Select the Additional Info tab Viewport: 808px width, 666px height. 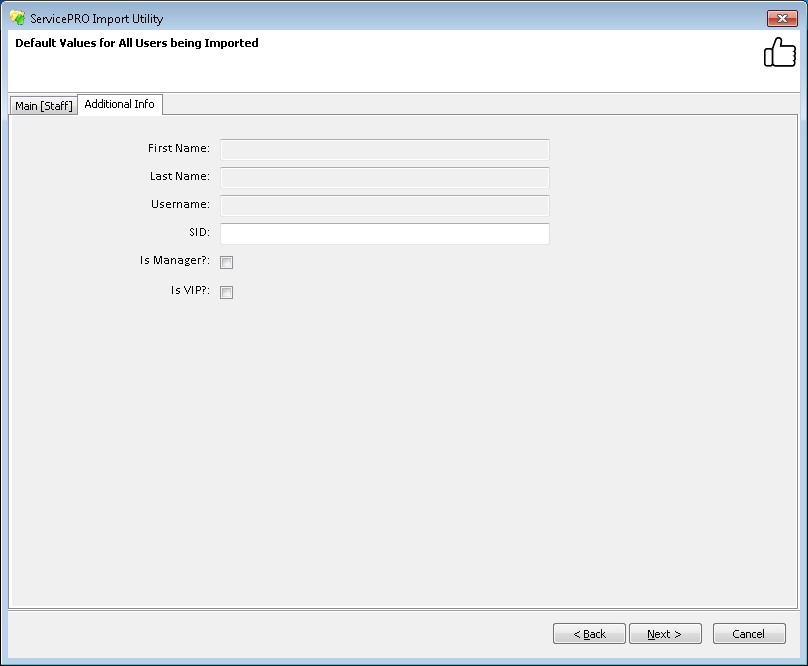[x=119, y=103]
